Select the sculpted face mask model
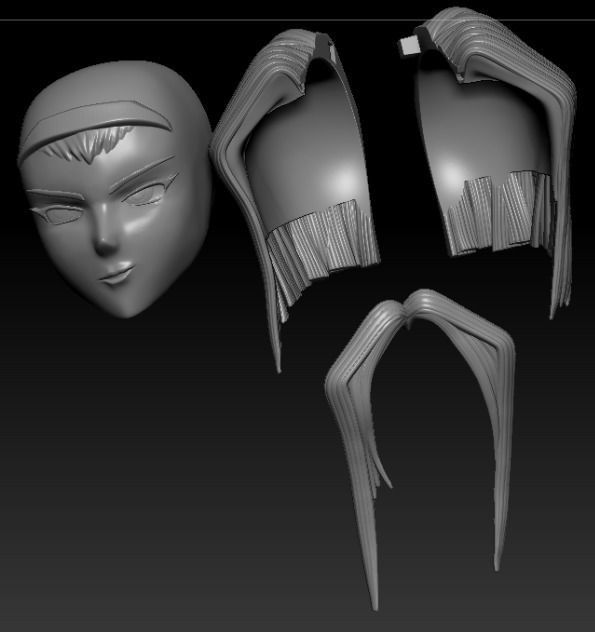Screen dimensions: 595x632 coord(115,189)
